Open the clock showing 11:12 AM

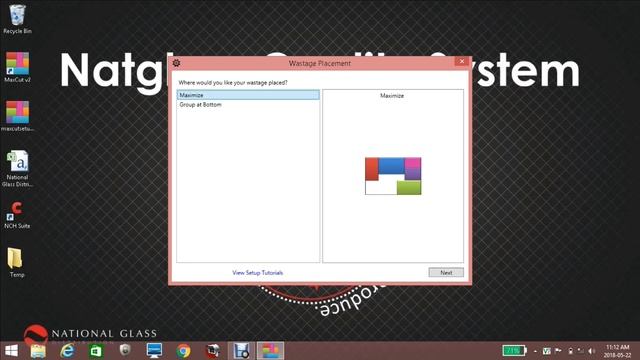[x=617, y=351]
